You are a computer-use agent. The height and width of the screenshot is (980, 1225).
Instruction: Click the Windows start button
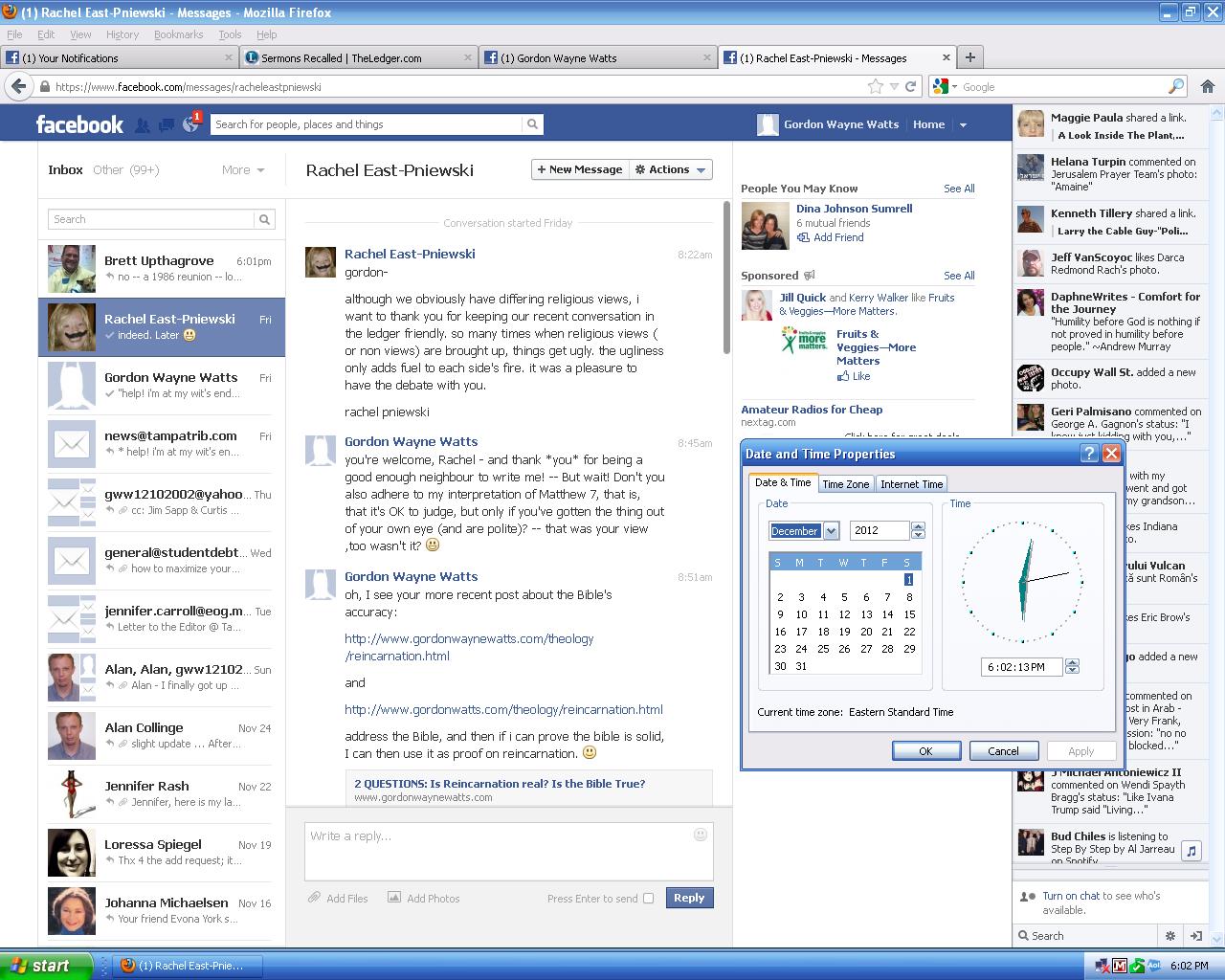click(x=47, y=966)
